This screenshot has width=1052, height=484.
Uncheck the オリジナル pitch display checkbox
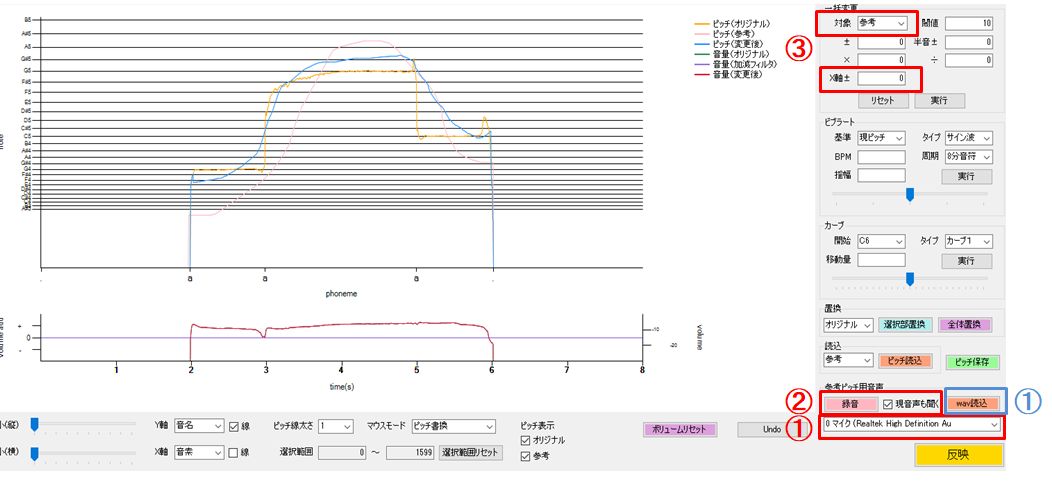526,440
